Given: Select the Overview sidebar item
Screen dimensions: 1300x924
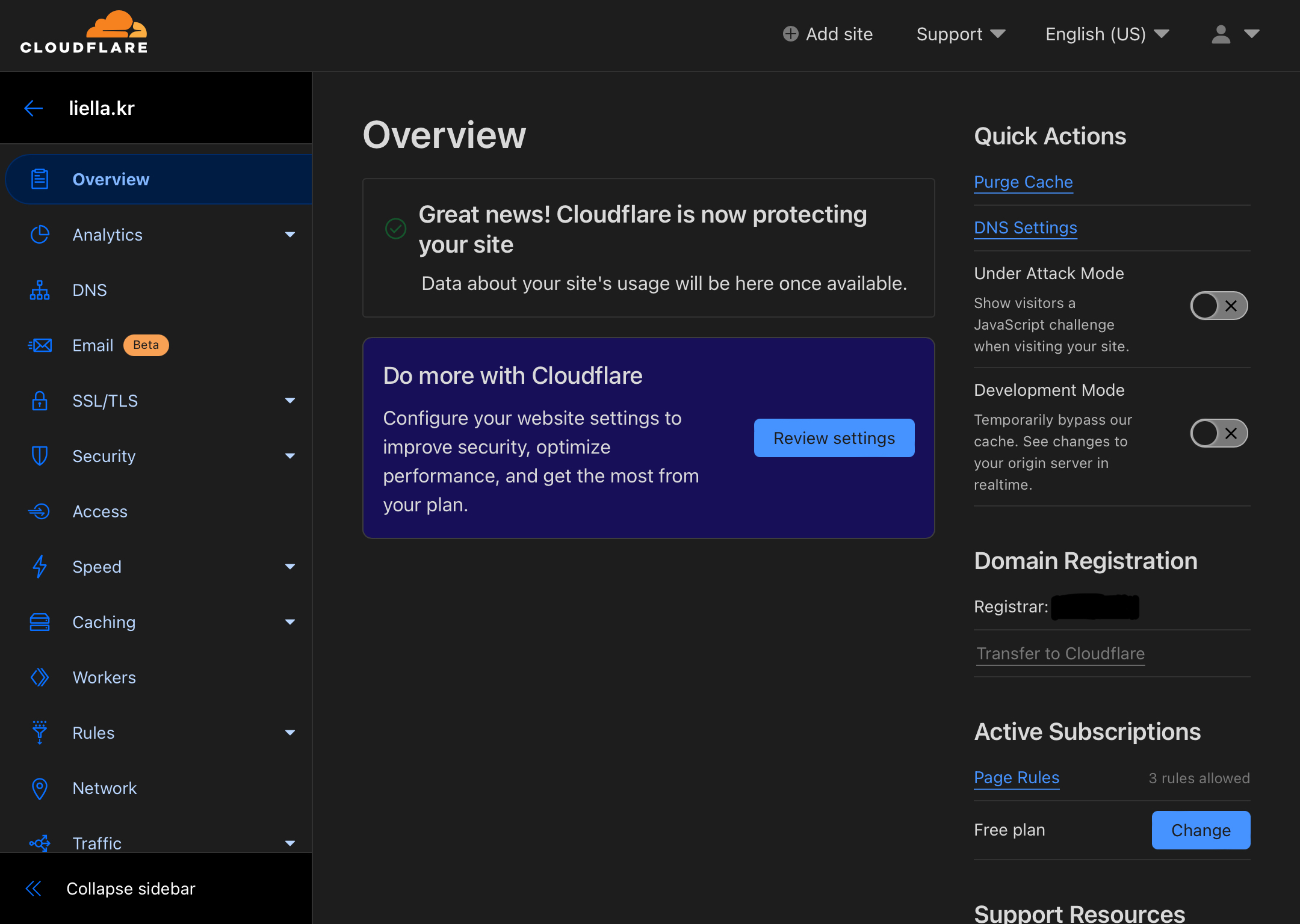Looking at the screenshot, I should (x=111, y=179).
